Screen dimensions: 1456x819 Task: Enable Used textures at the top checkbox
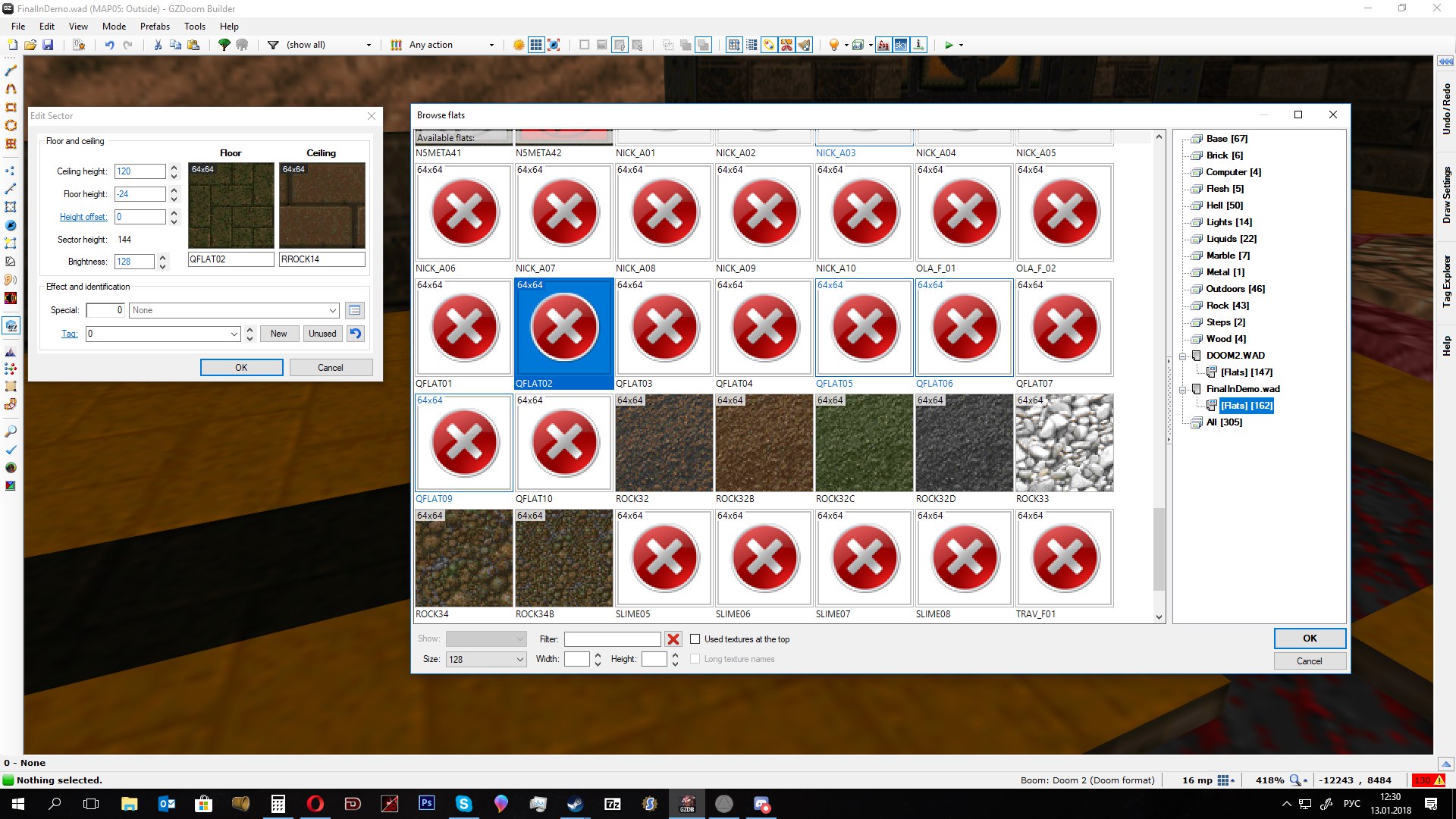pyautogui.click(x=695, y=639)
